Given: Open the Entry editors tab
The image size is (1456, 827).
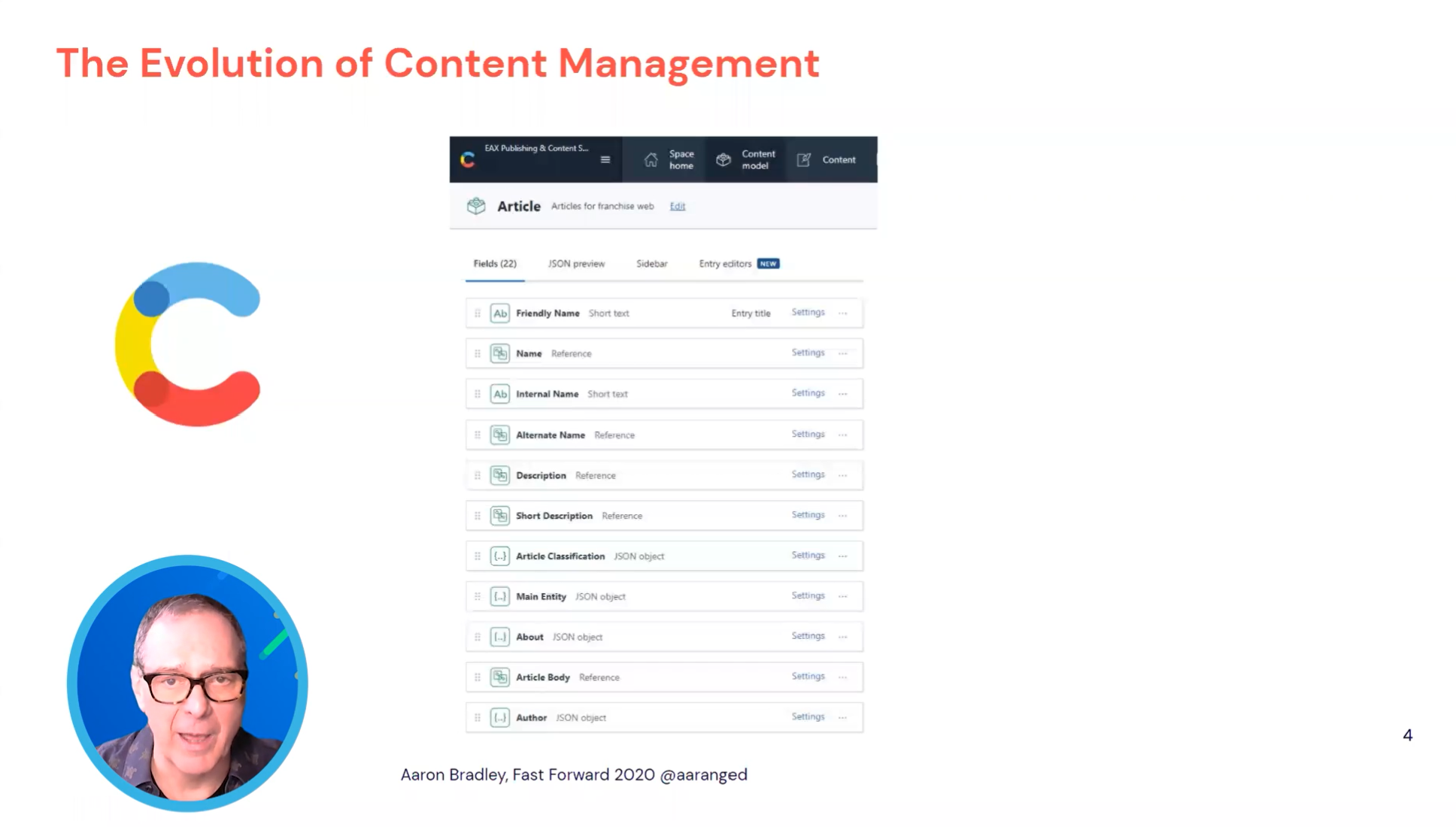Looking at the screenshot, I should [x=726, y=264].
